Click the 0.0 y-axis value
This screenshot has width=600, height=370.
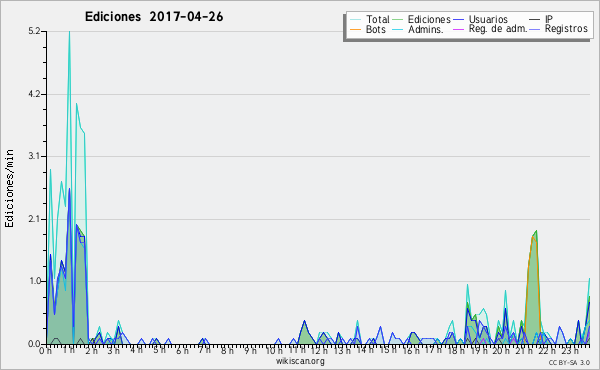point(34,344)
